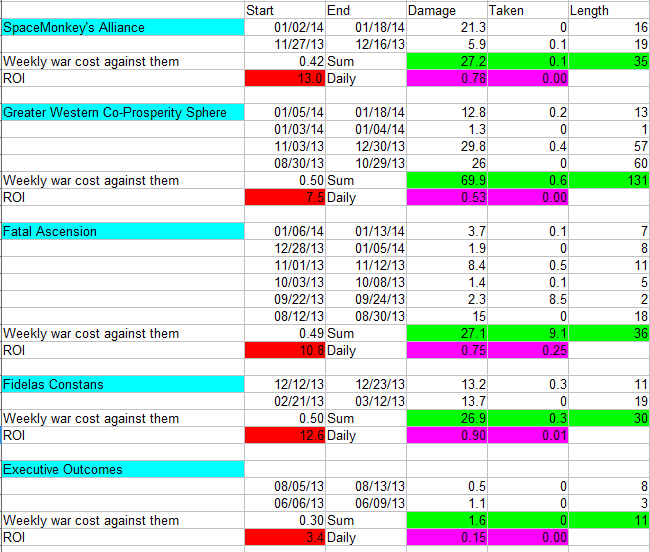Select the length cell showing 18
The height and width of the screenshot is (552, 650).
609,316
